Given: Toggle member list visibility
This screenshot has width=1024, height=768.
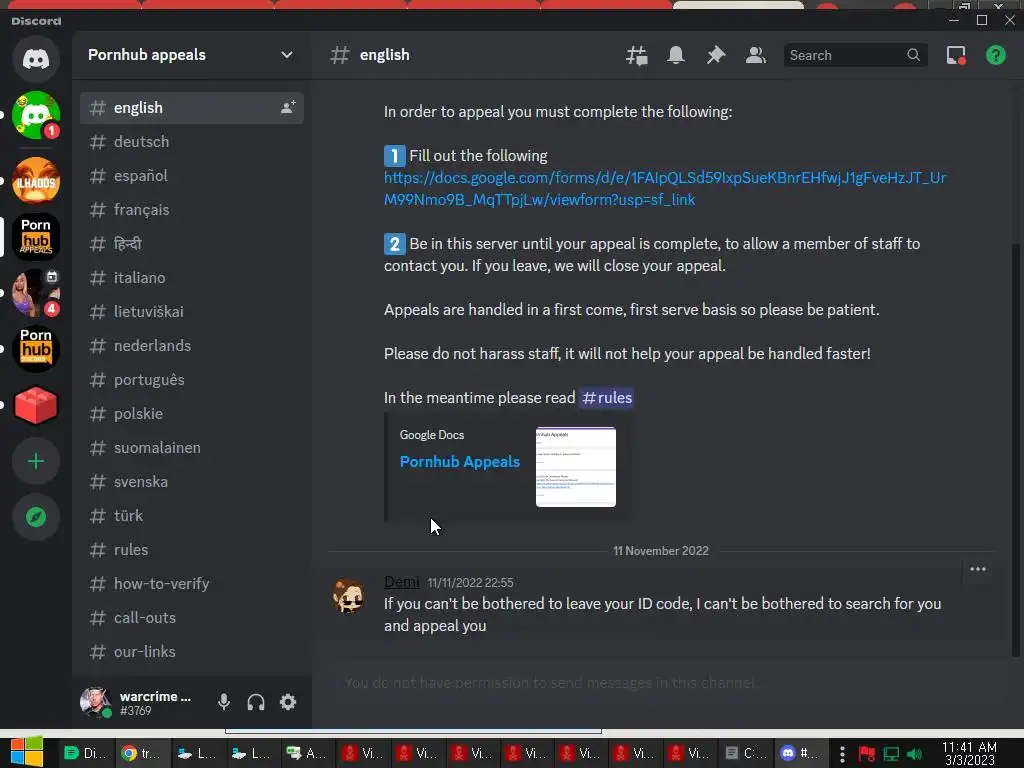Looking at the screenshot, I should point(756,56).
